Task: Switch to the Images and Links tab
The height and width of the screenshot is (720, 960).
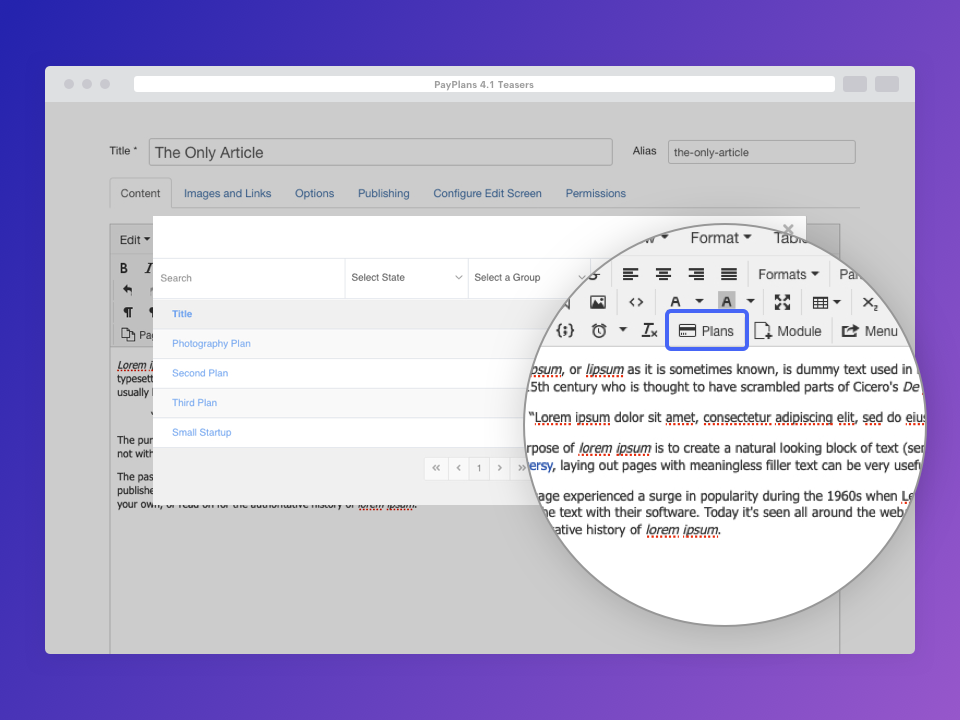Action: point(227,194)
